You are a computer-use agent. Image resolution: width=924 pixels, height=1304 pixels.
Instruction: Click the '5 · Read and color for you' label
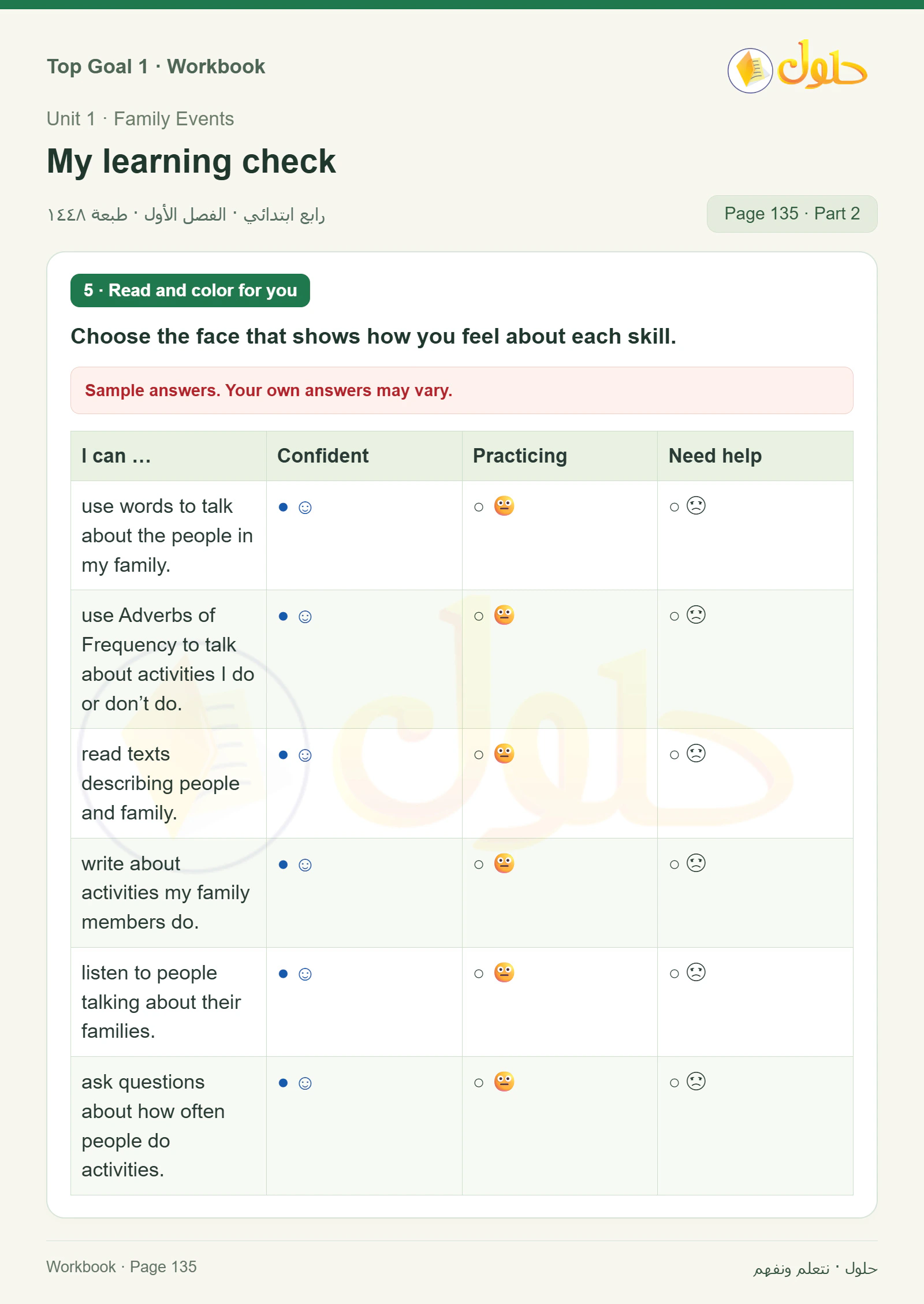[x=190, y=290]
